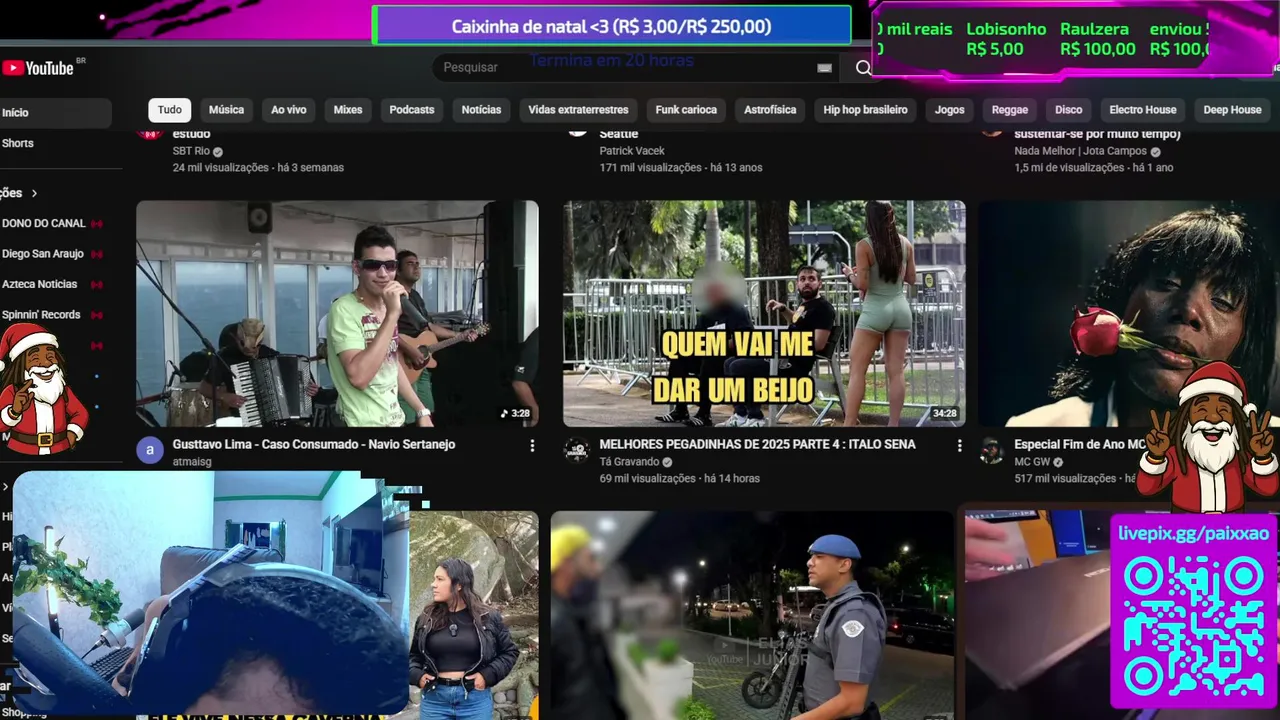Open the live icon beside DONO DO CANAL

coord(97,224)
